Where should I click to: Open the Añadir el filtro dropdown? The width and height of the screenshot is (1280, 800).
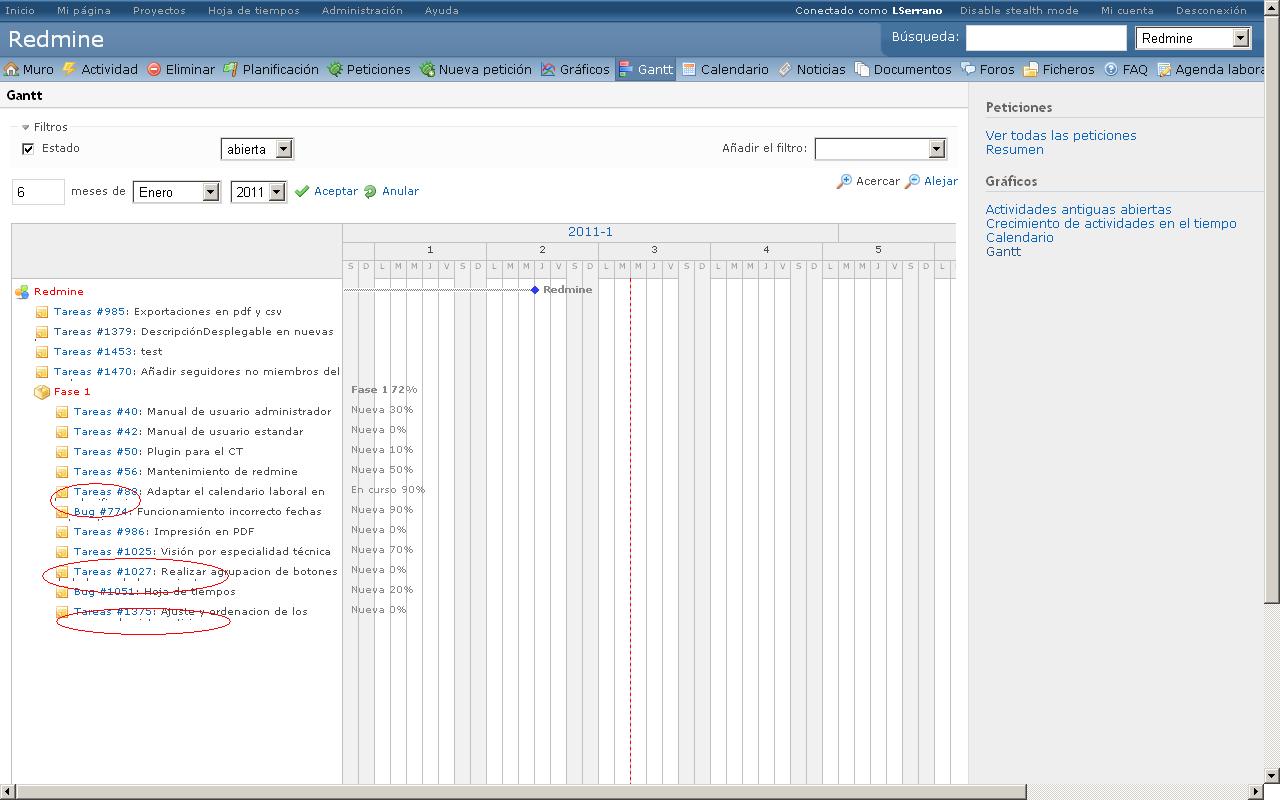tap(880, 149)
